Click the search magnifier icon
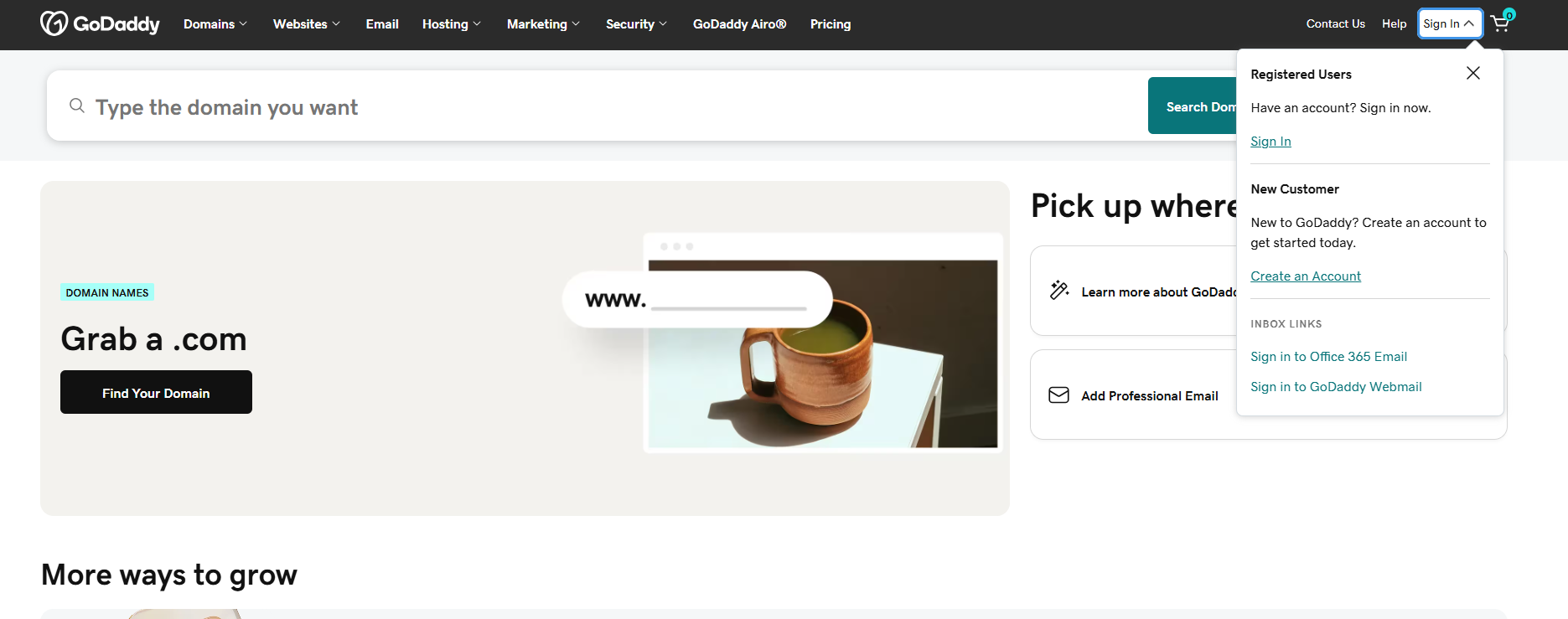1568x619 pixels. point(77,106)
